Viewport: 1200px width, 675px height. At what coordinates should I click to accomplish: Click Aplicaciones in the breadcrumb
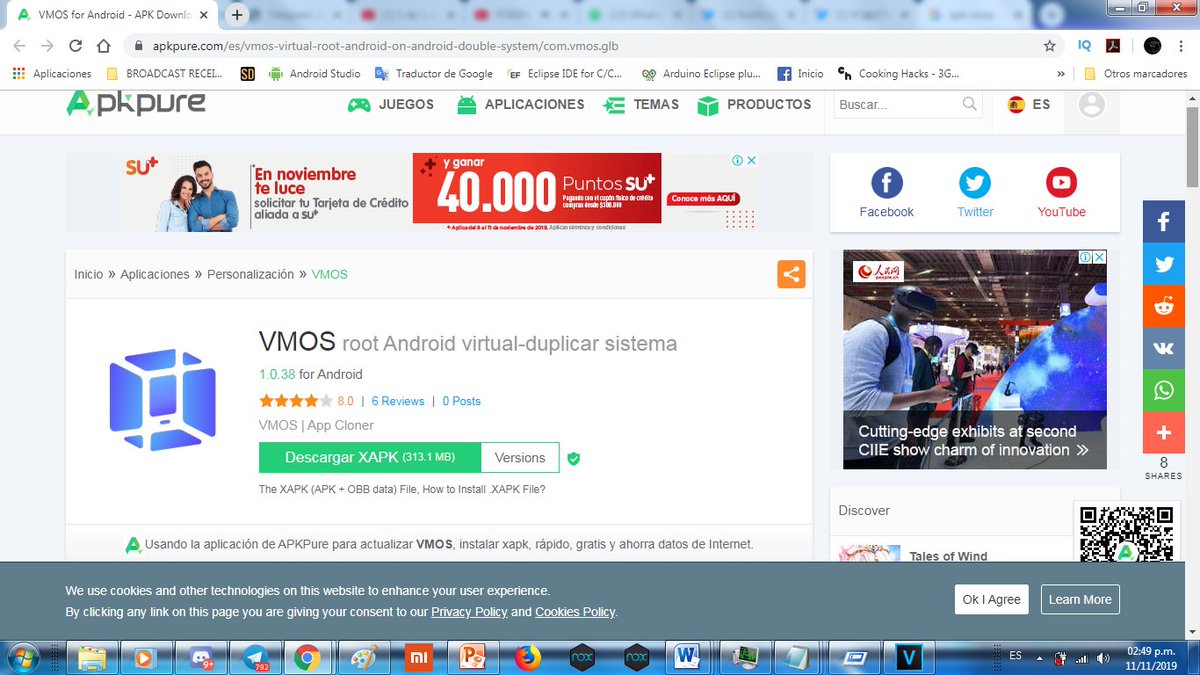click(155, 274)
